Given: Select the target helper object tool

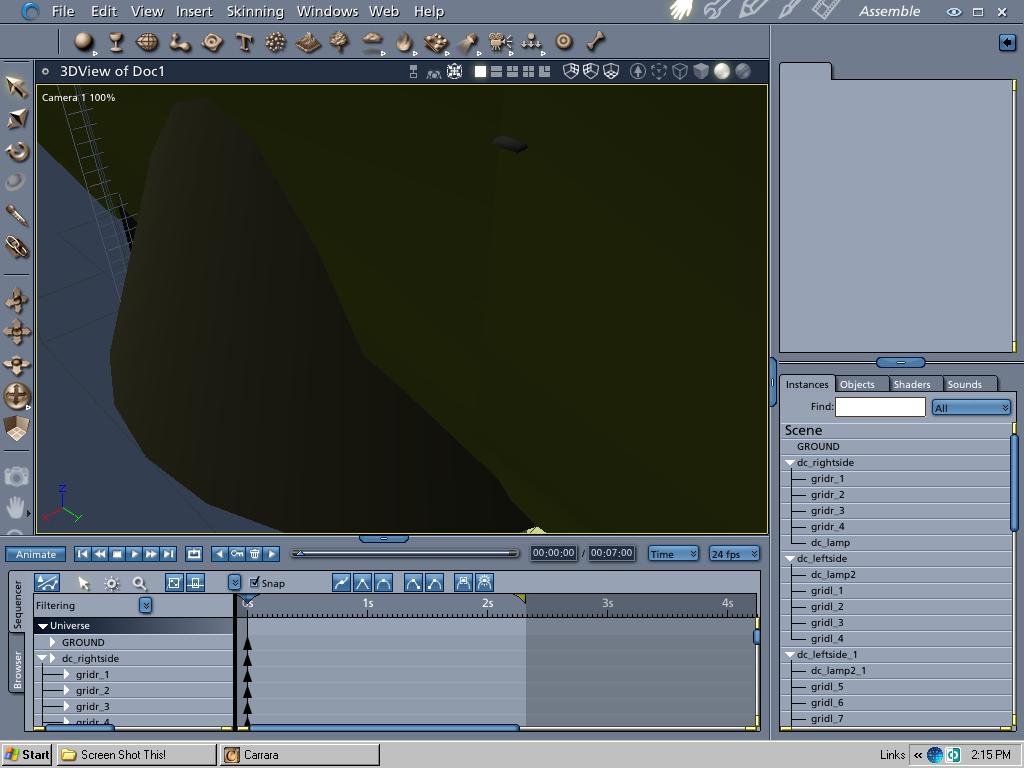Looking at the screenshot, I should [x=564, y=42].
